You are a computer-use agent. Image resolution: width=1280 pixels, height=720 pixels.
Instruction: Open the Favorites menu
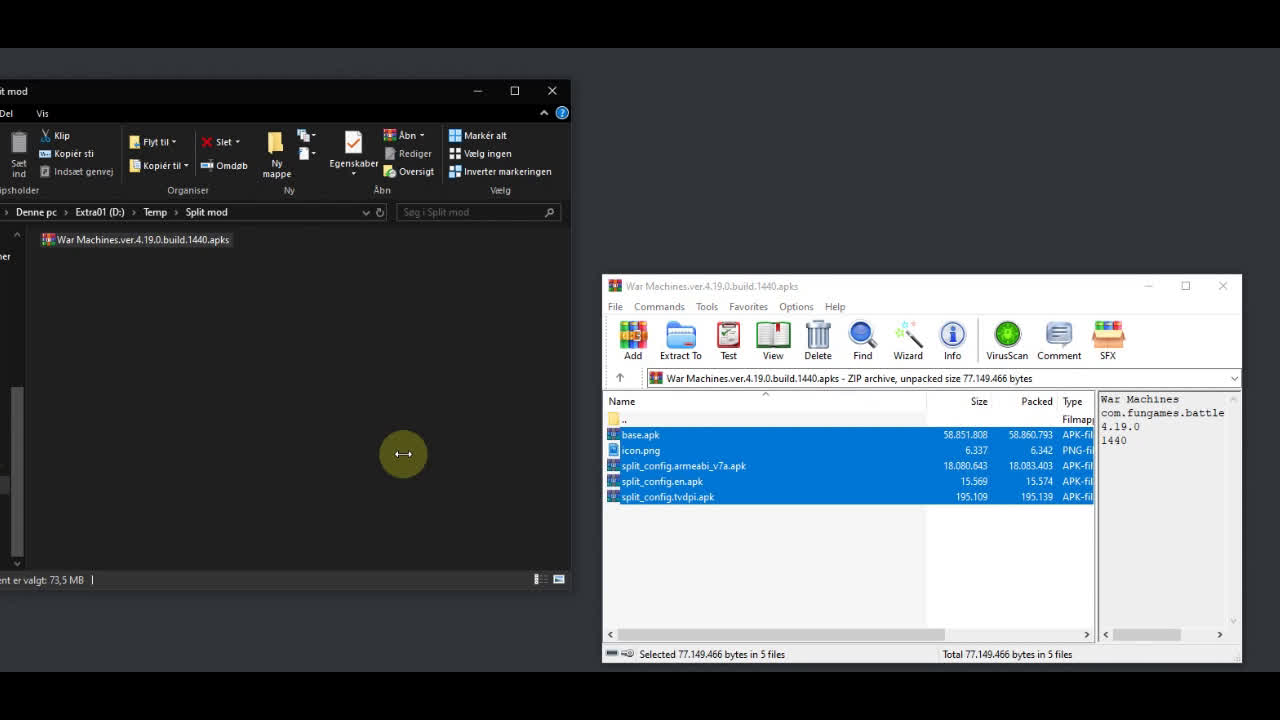[x=748, y=307]
